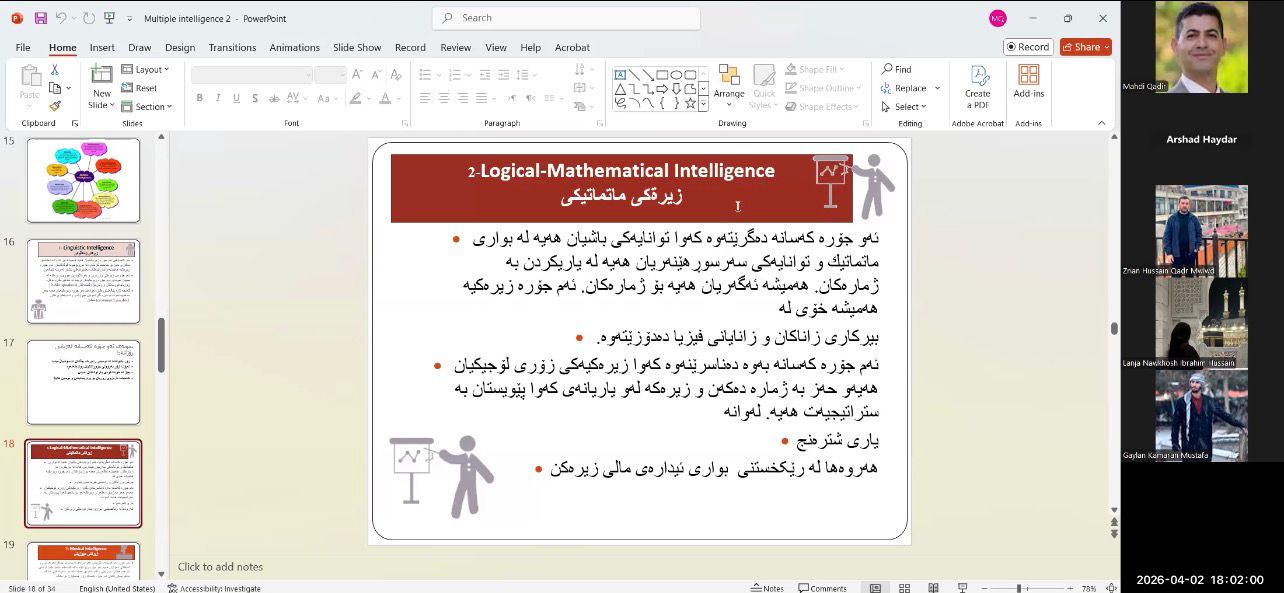
Task: Click the Cut scissors icon
Action: 55,70
